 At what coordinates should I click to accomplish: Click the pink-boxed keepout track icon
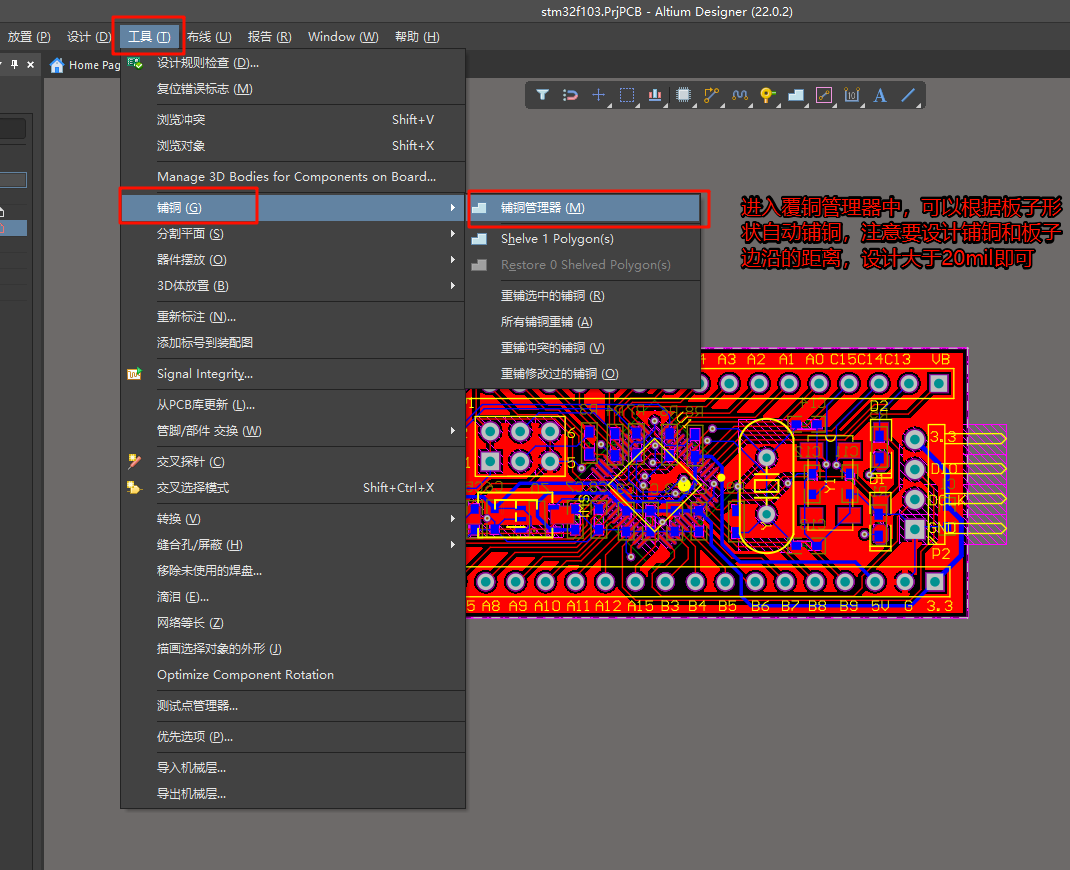pos(824,95)
